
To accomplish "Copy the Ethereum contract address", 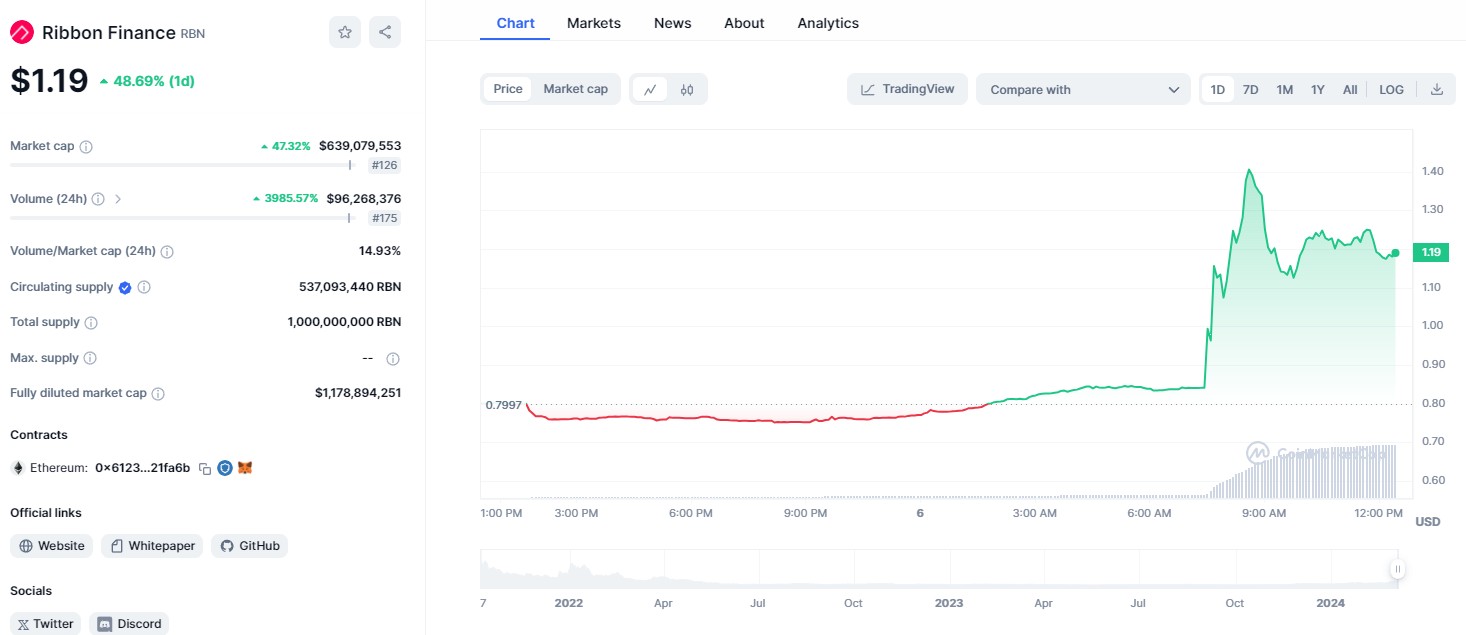I will point(205,468).
